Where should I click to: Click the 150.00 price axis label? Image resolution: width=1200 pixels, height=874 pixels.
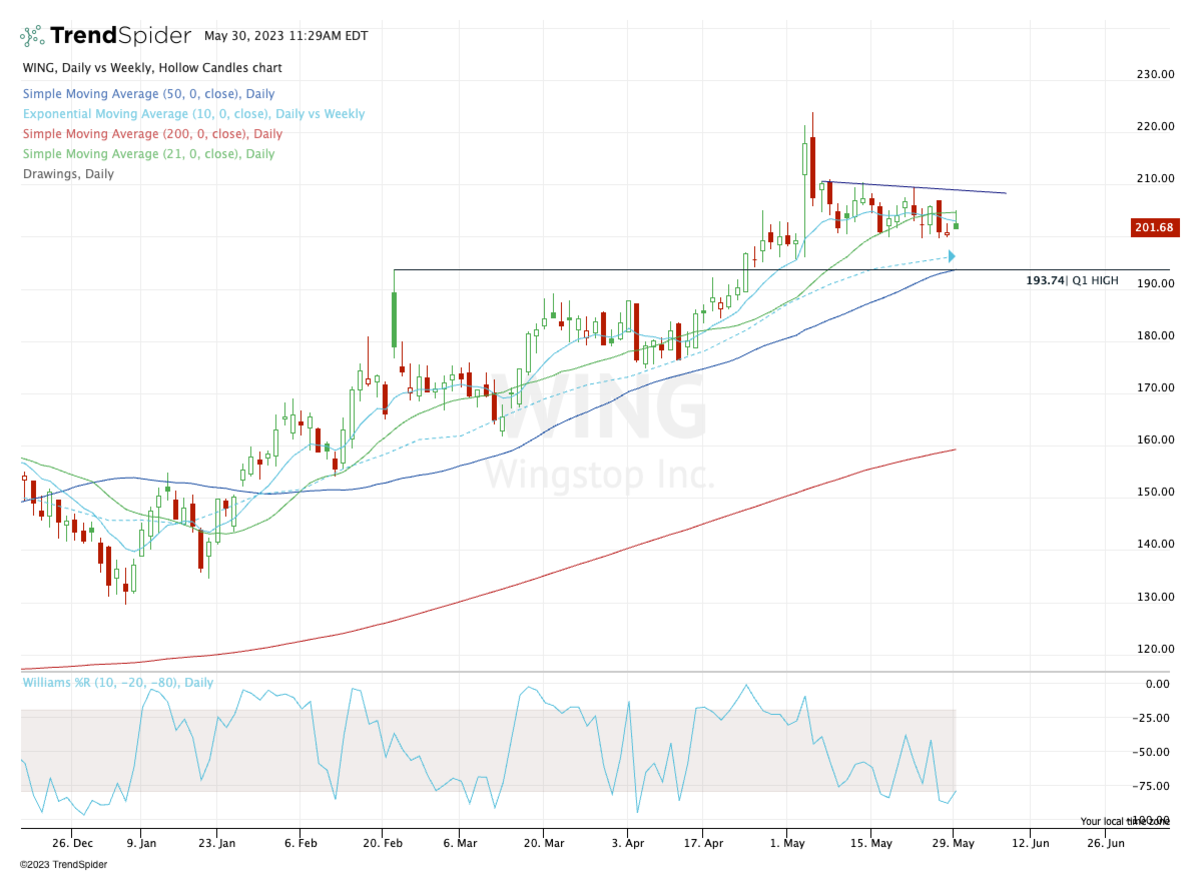click(x=1154, y=492)
